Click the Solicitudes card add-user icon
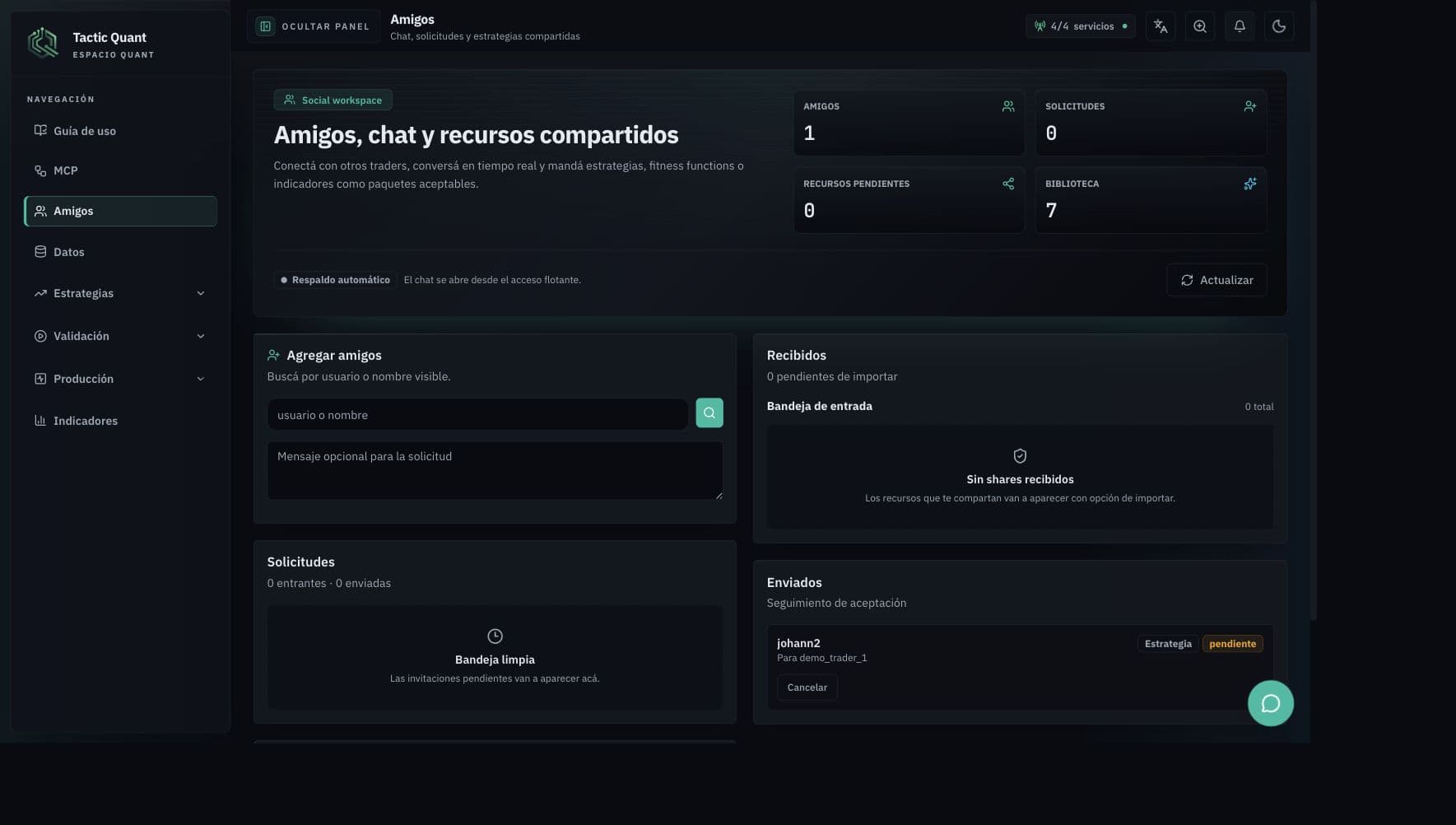The image size is (1456, 825). (x=1250, y=106)
